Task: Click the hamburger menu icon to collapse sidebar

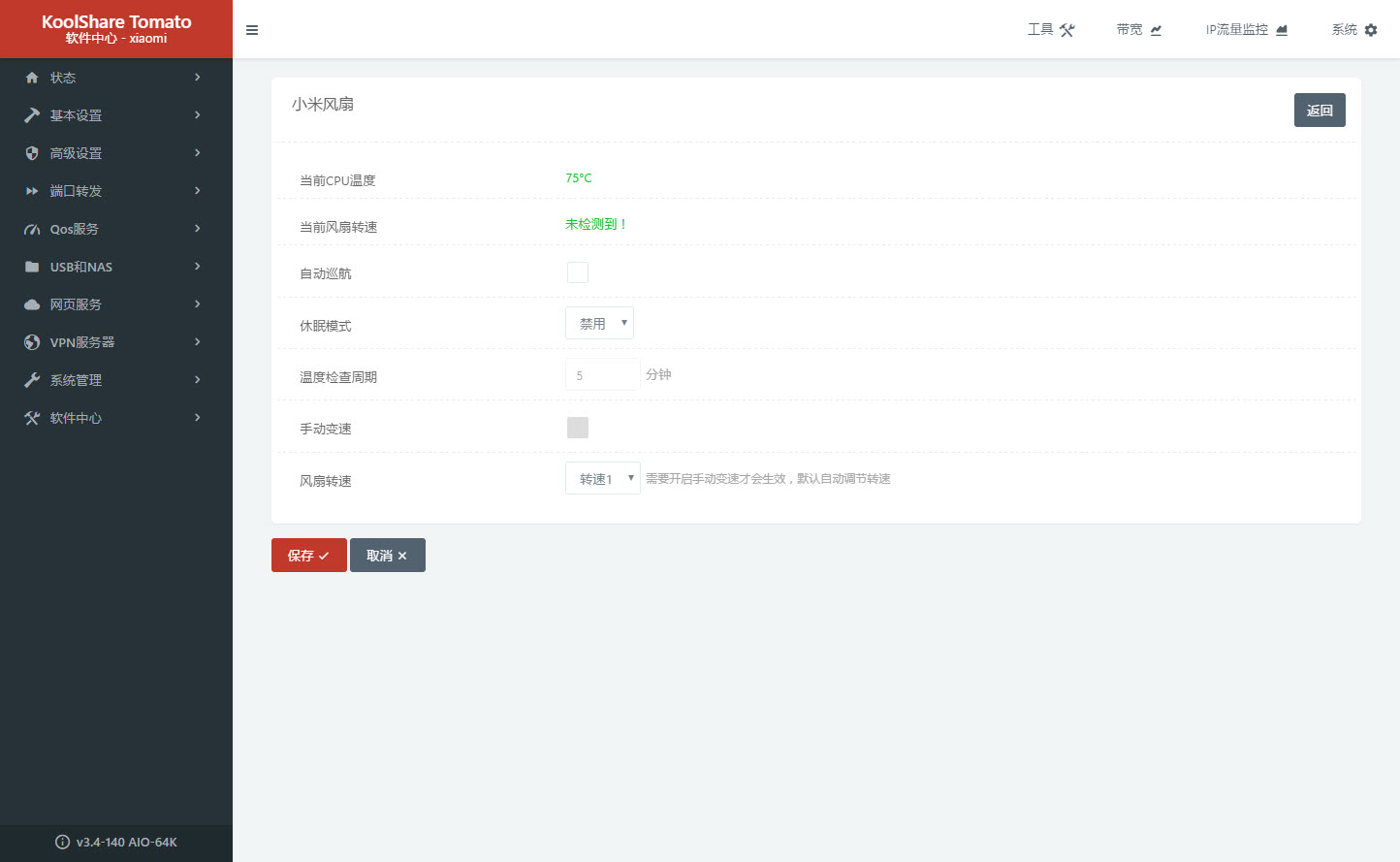Action: pos(252,30)
